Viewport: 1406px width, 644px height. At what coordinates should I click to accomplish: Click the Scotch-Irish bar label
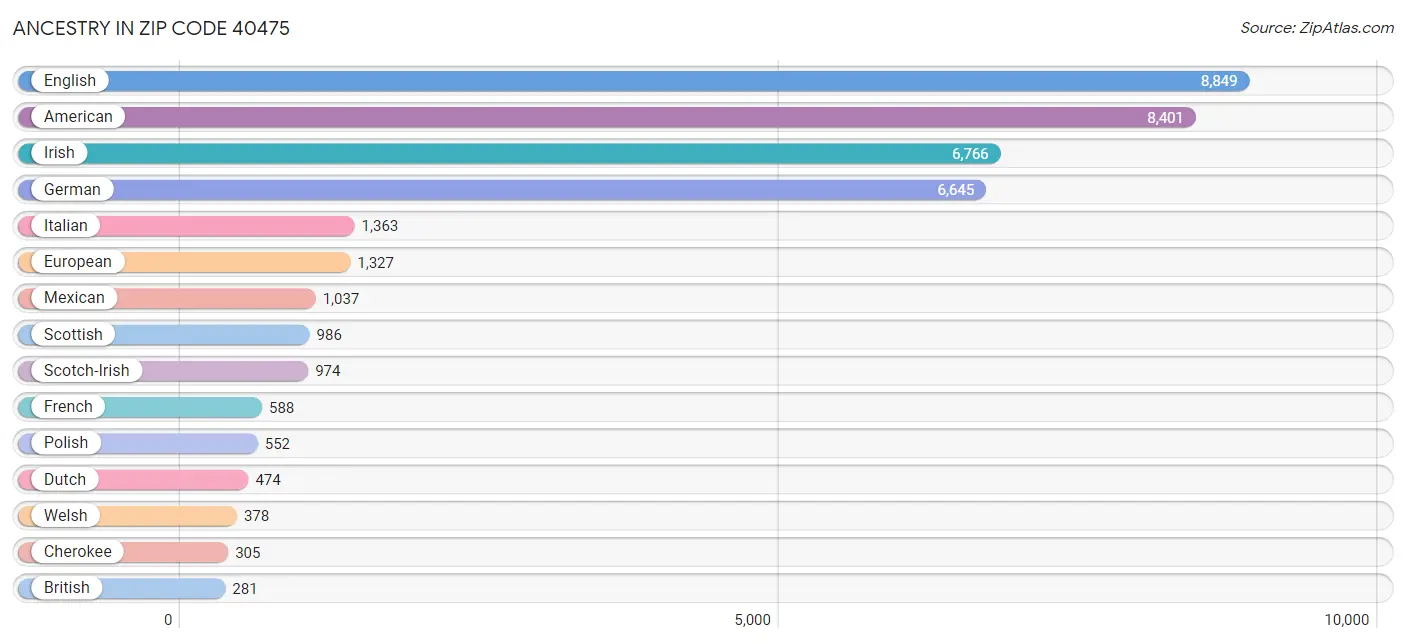click(x=87, y=370)
